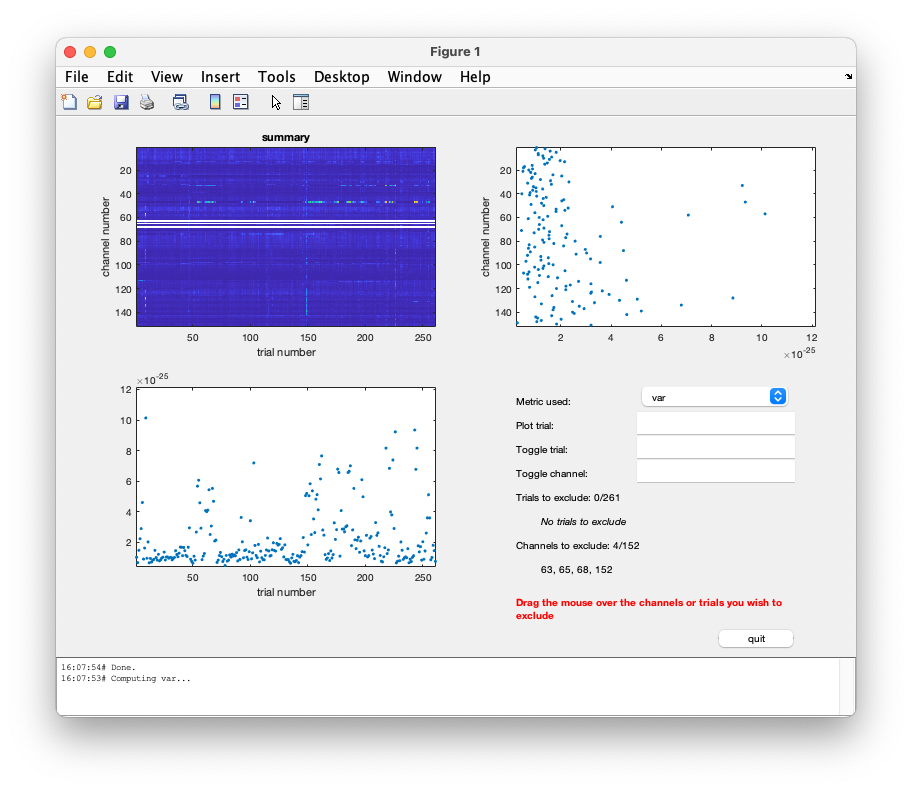Insert a colorbar using the toolbar icon
912x791 pixels.
point(214,102)
